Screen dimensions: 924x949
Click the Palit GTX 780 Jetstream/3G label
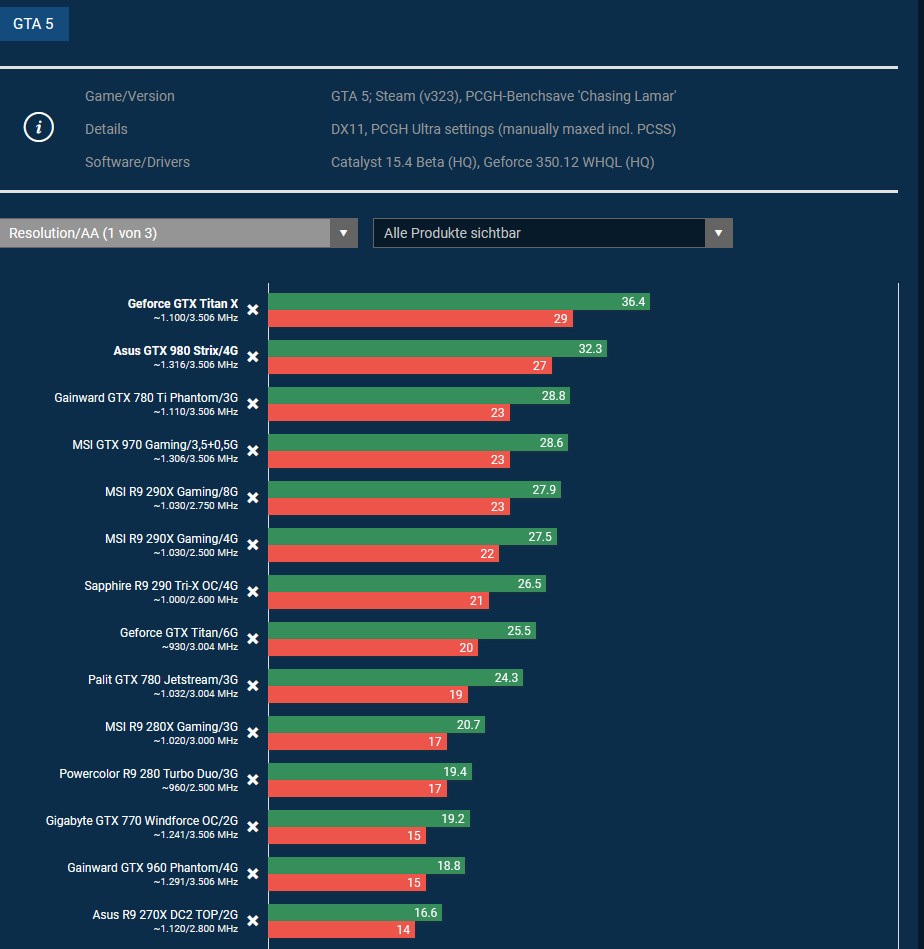pos(163,680)
